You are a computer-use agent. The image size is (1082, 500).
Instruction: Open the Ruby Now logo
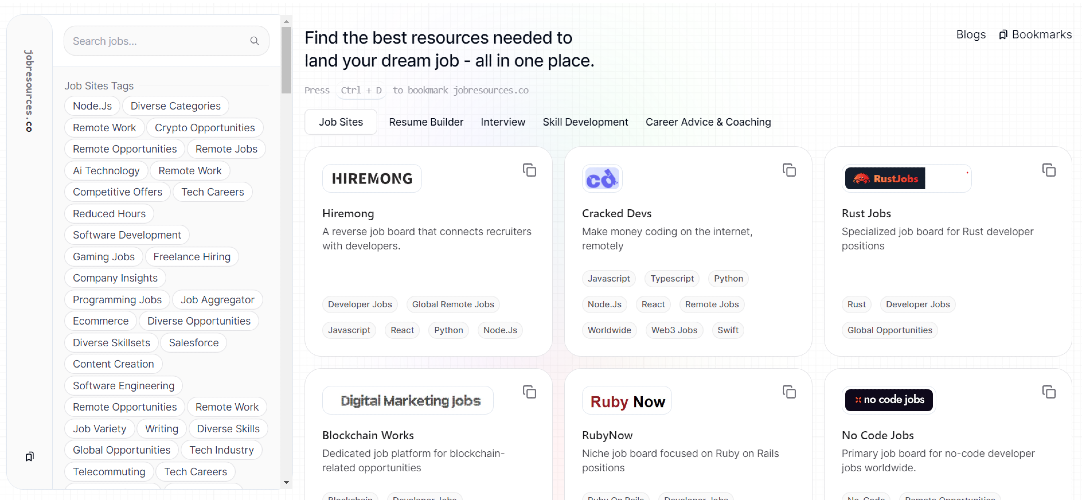tap(627, 401)
